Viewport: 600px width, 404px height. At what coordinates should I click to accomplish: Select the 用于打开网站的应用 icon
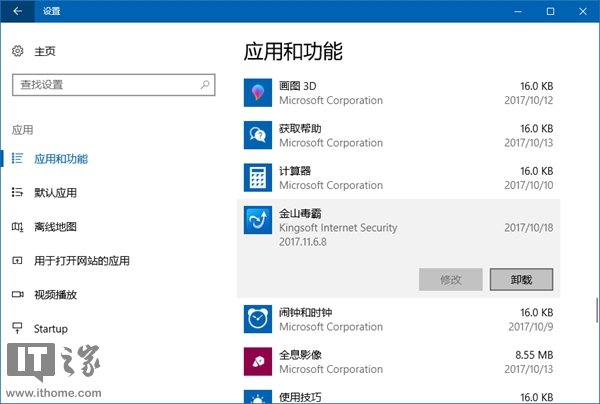pyautogui.click(x=17, y=261)
